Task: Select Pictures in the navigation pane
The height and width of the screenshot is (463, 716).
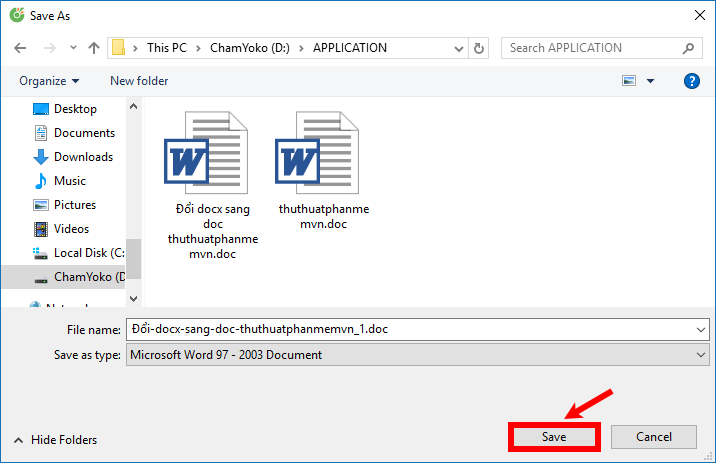Action: pos(75,205)
